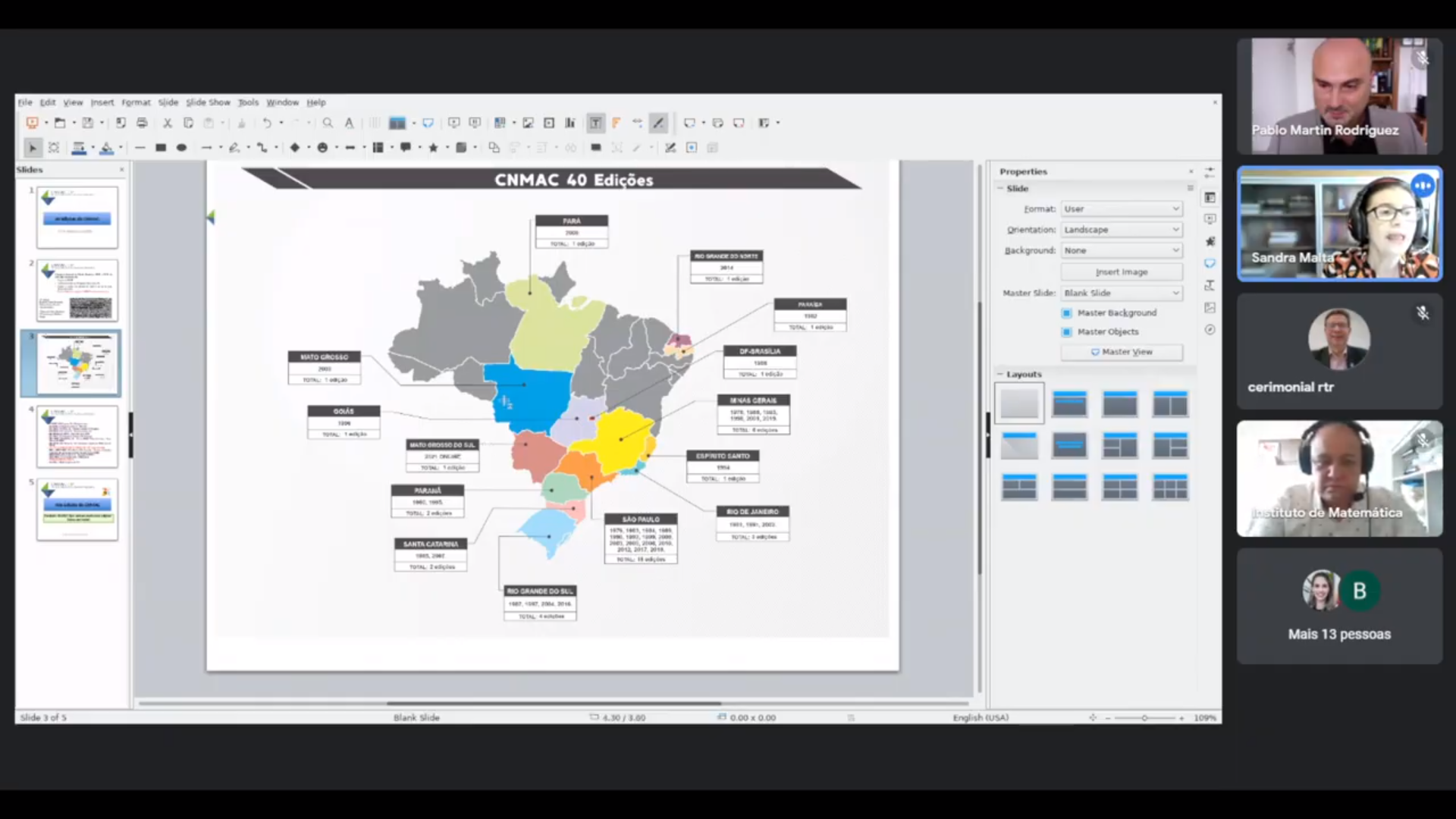Toggle the Master Objects checkbox
This screenshot has width=1456, height=819.
(1067, 332)
